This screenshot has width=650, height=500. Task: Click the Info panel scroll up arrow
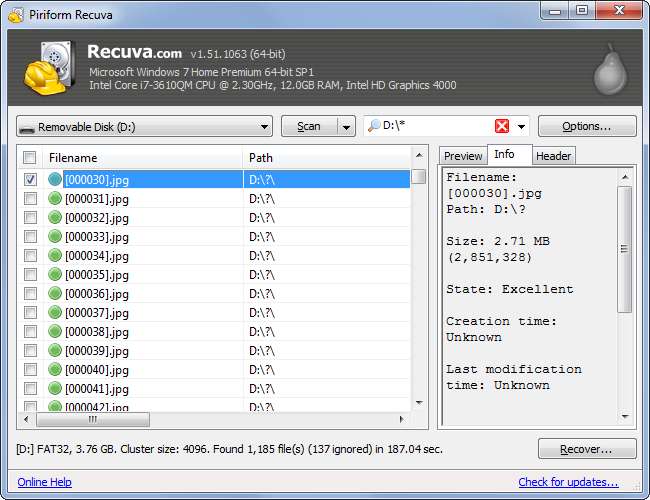pyautogui.click(x=625, y=177)
